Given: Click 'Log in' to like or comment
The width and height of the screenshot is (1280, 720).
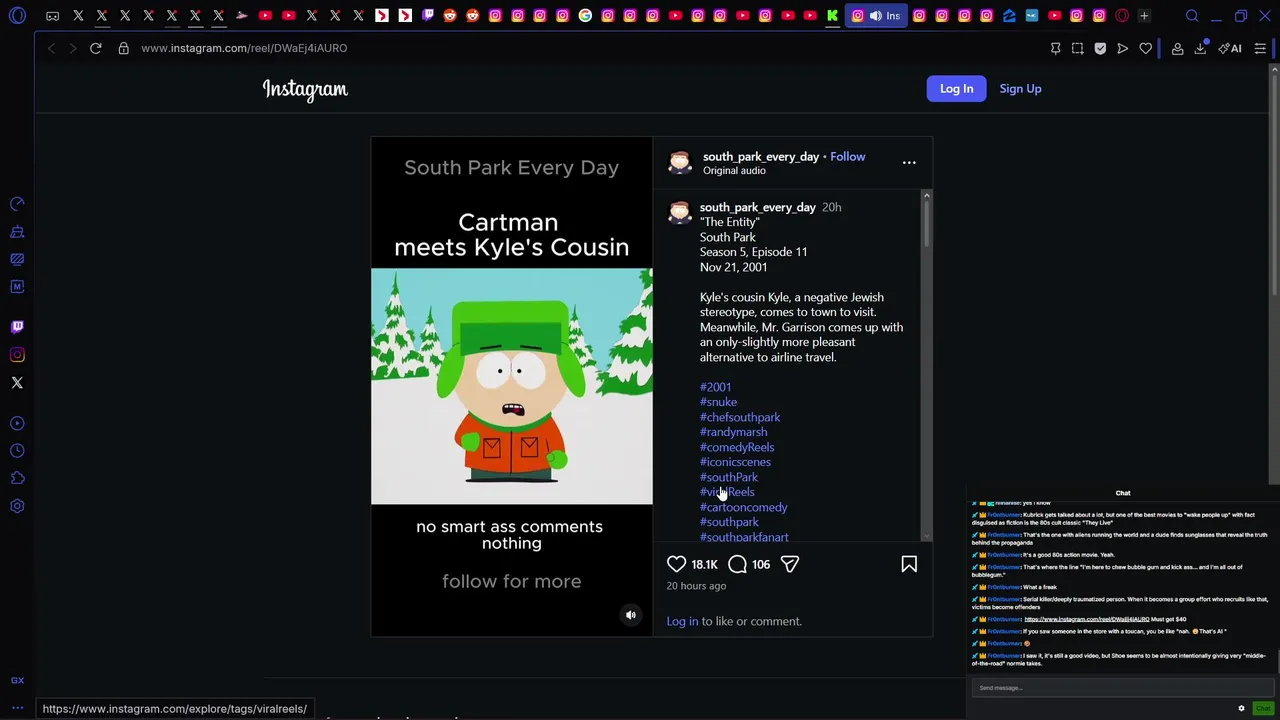Looking at the screenshot, I should click(x=682, y=621).
